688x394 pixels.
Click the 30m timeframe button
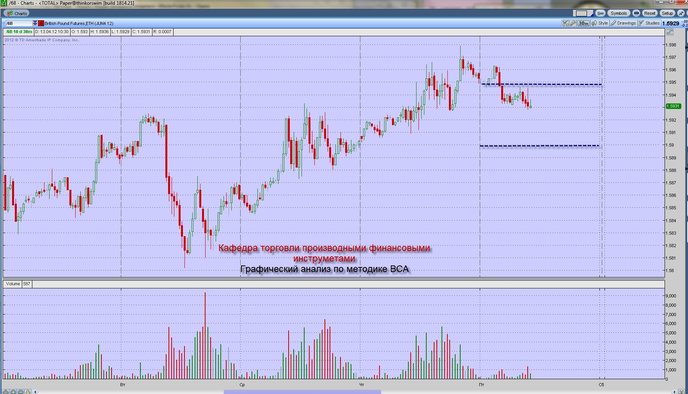tap(584, 23)
